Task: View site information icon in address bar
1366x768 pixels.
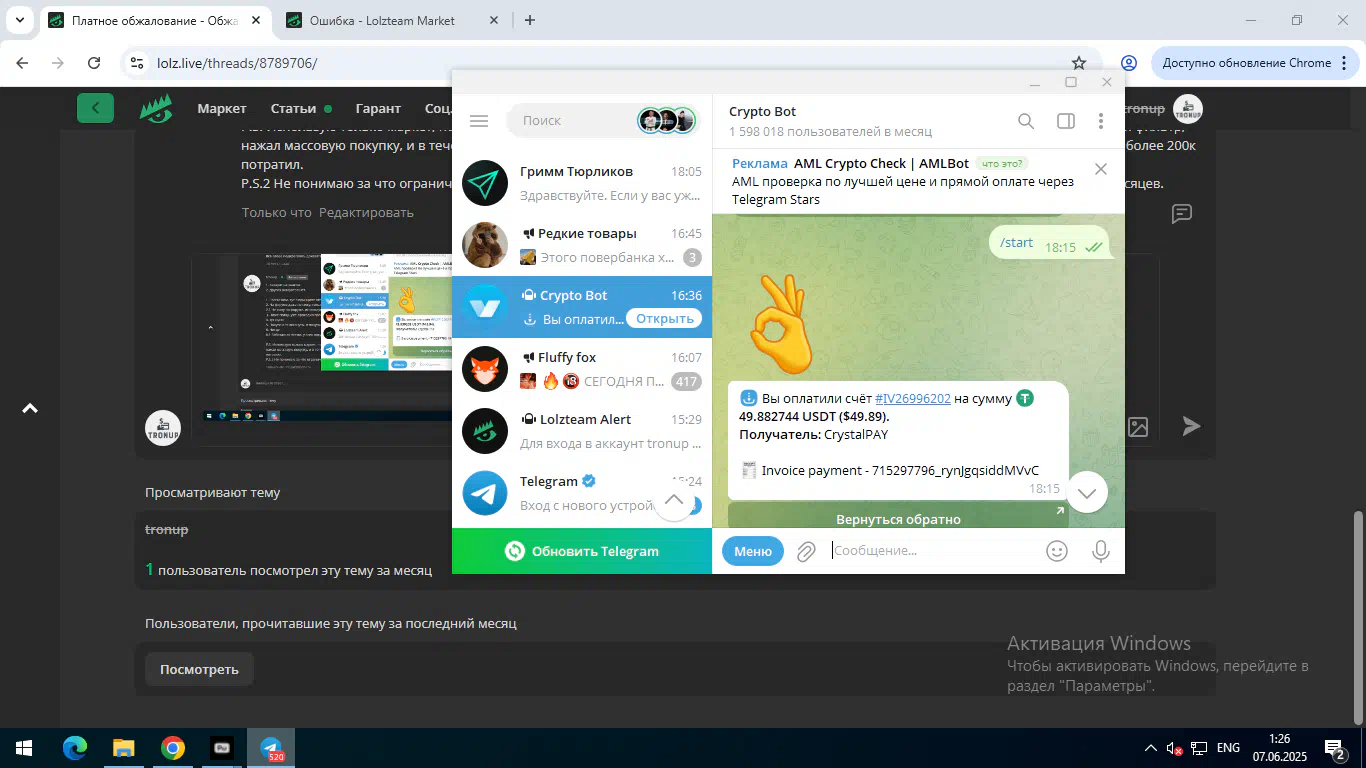Action: point(138,63)
